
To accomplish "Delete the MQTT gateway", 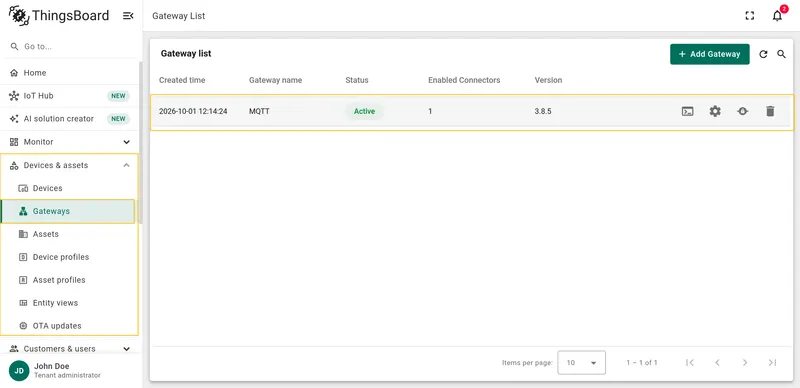I will [770, 111].
